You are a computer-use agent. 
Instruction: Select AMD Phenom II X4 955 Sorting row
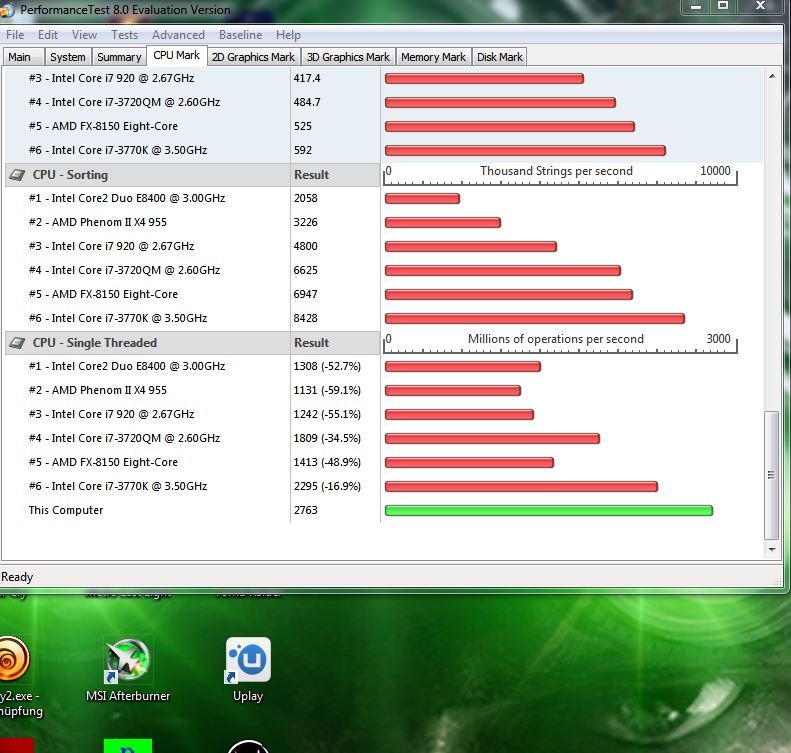(383, 222)
